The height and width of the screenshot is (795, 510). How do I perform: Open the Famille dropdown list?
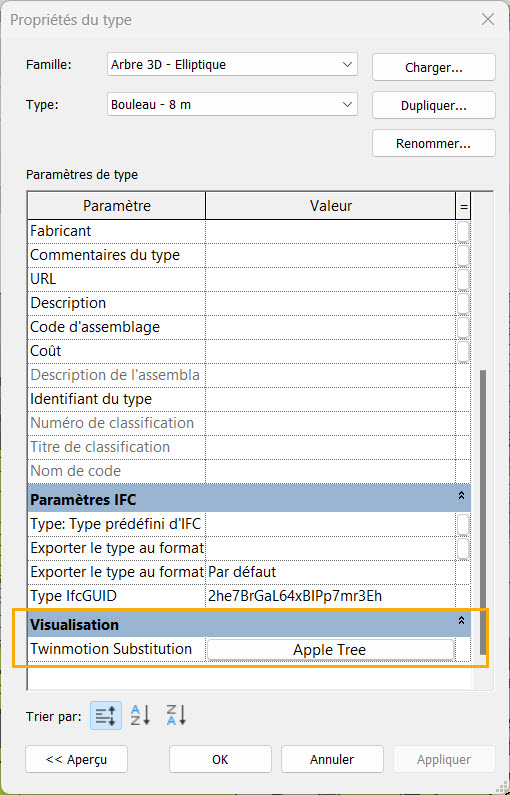(232, 64)
